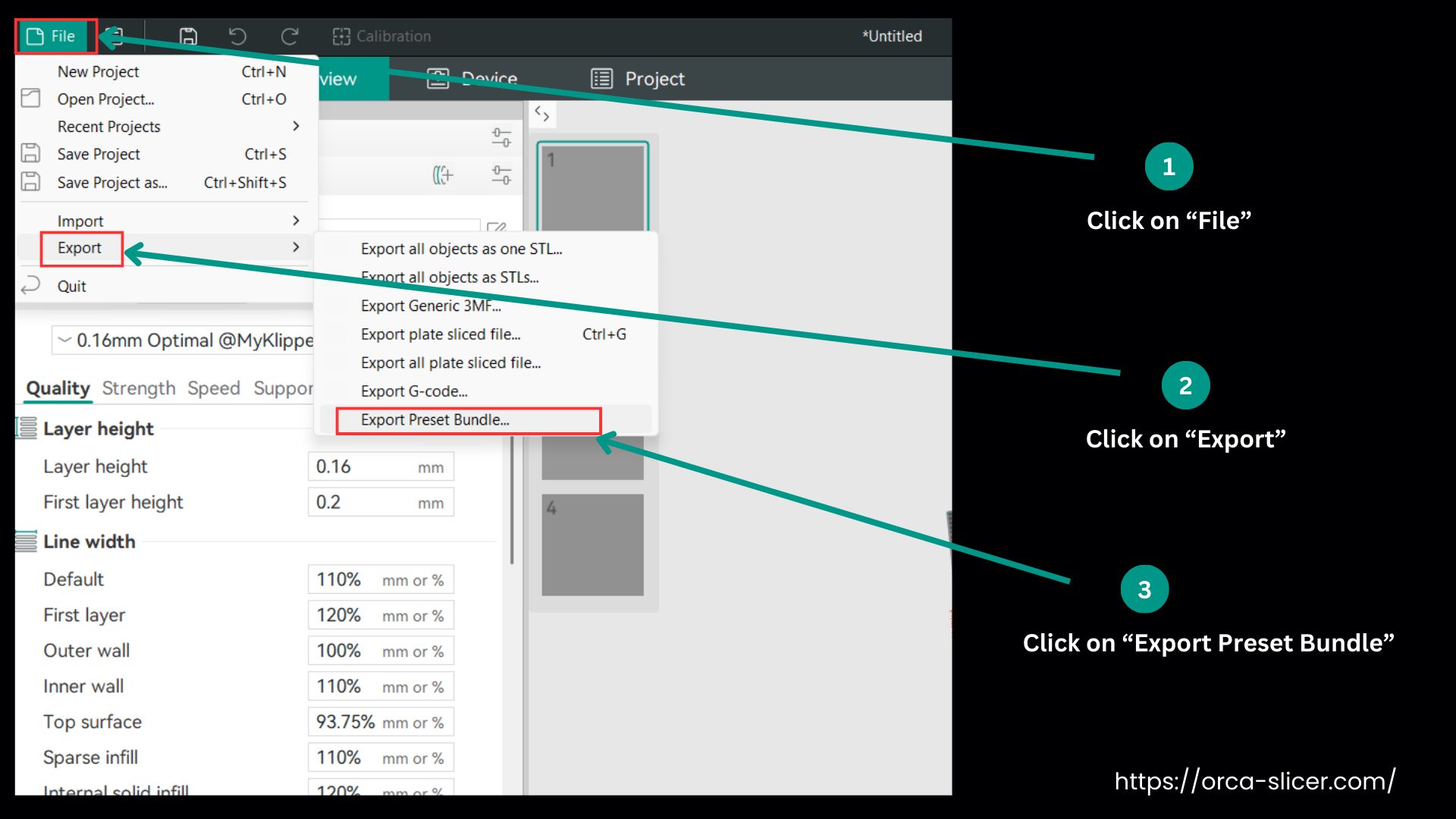Click the Outer wall line width field
The width and height of the screenshot is (1456, 819).
point(381,651)
